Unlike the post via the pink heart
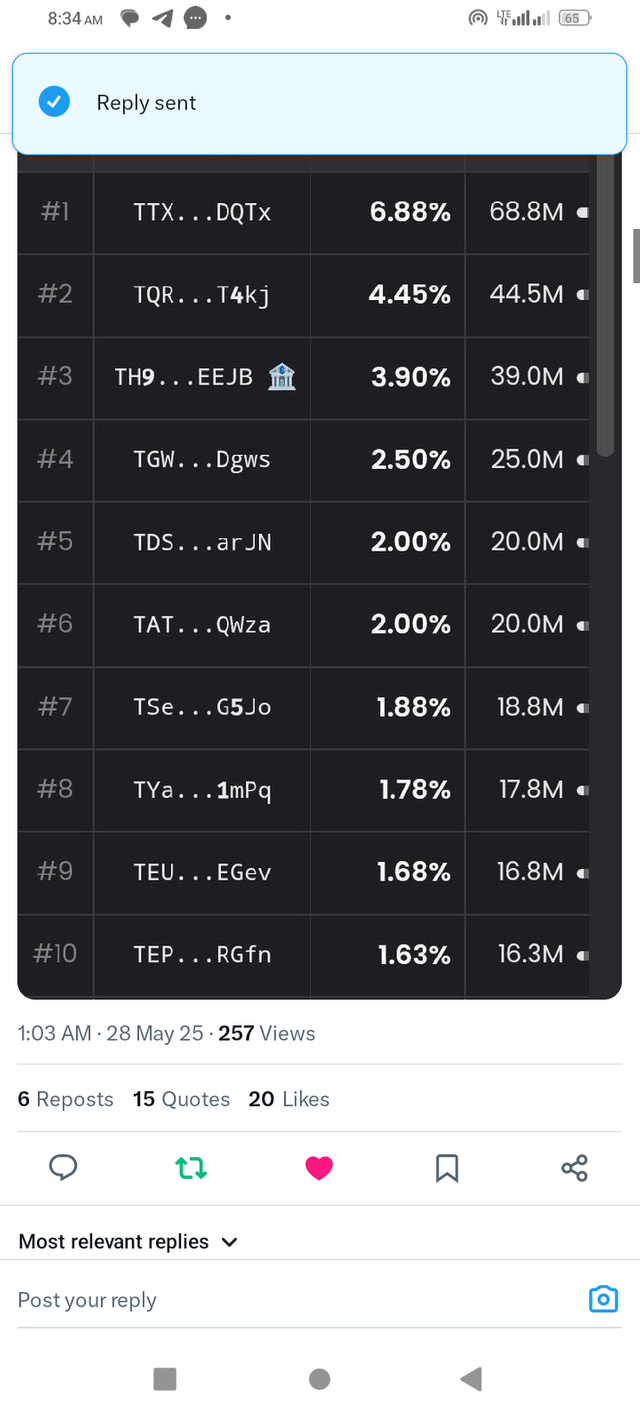This screenshot has height=1422, width=640. [319, 1167]
